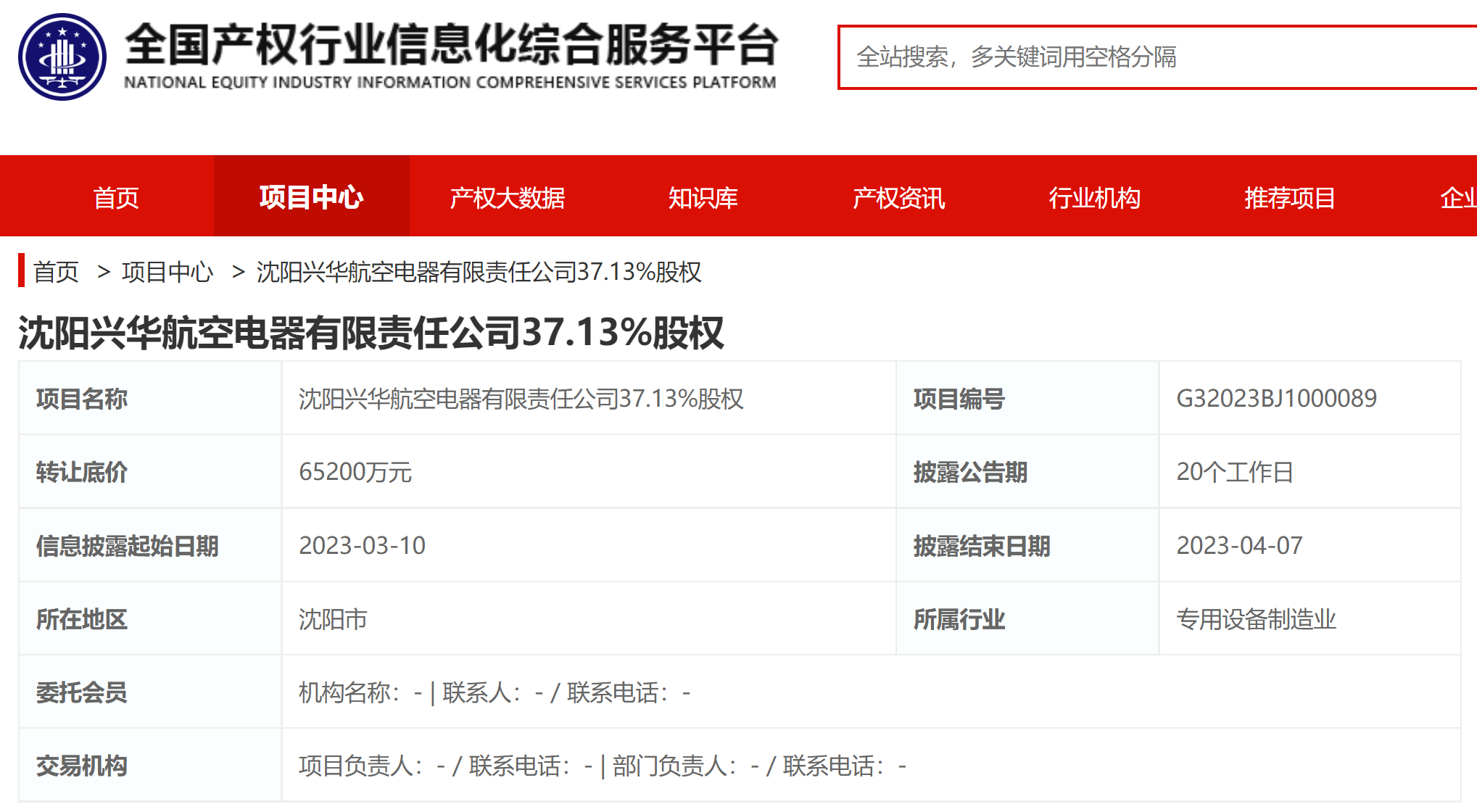Screen dimensions: 1477x812
Task: Click the 委托会员 label cell
Action: point(150,692)
